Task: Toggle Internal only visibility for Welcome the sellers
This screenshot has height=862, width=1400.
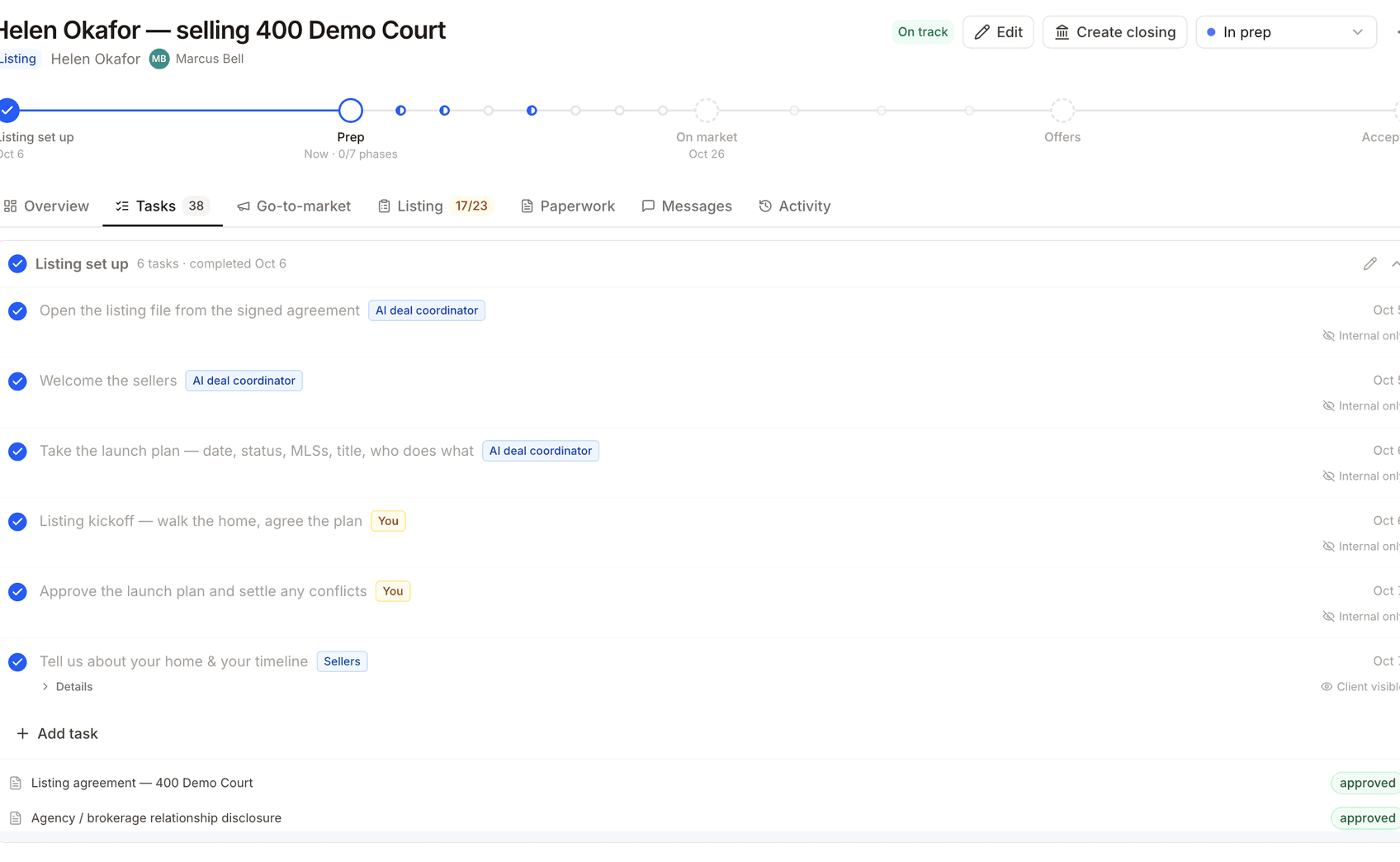Action: (x=1360, y=405)
